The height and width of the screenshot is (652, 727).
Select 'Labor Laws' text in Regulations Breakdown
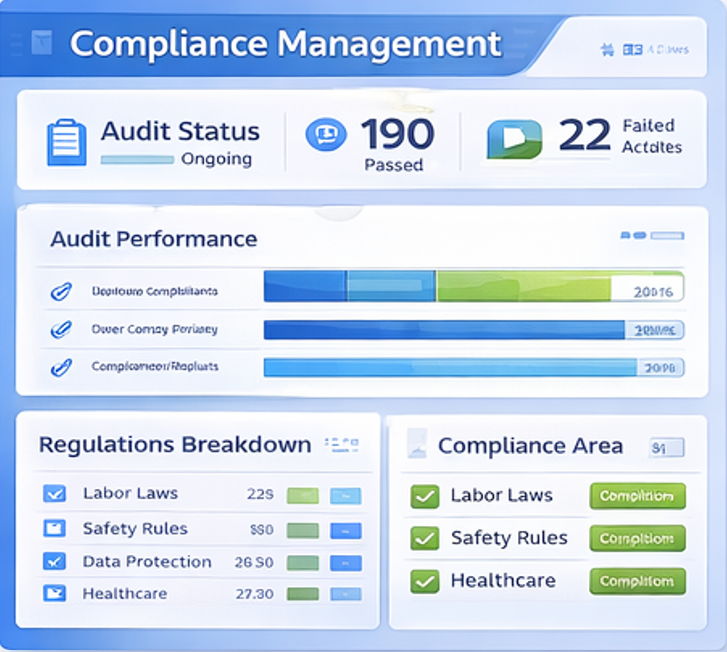(x=130, y=493)
